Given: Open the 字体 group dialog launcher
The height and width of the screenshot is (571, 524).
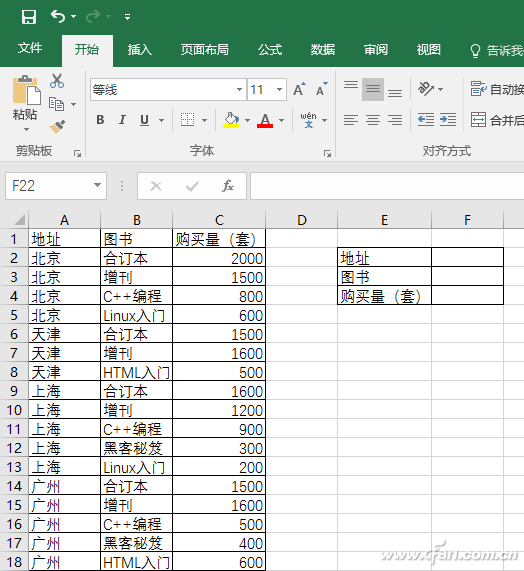Looking at the screenshot, I should 327,153.
